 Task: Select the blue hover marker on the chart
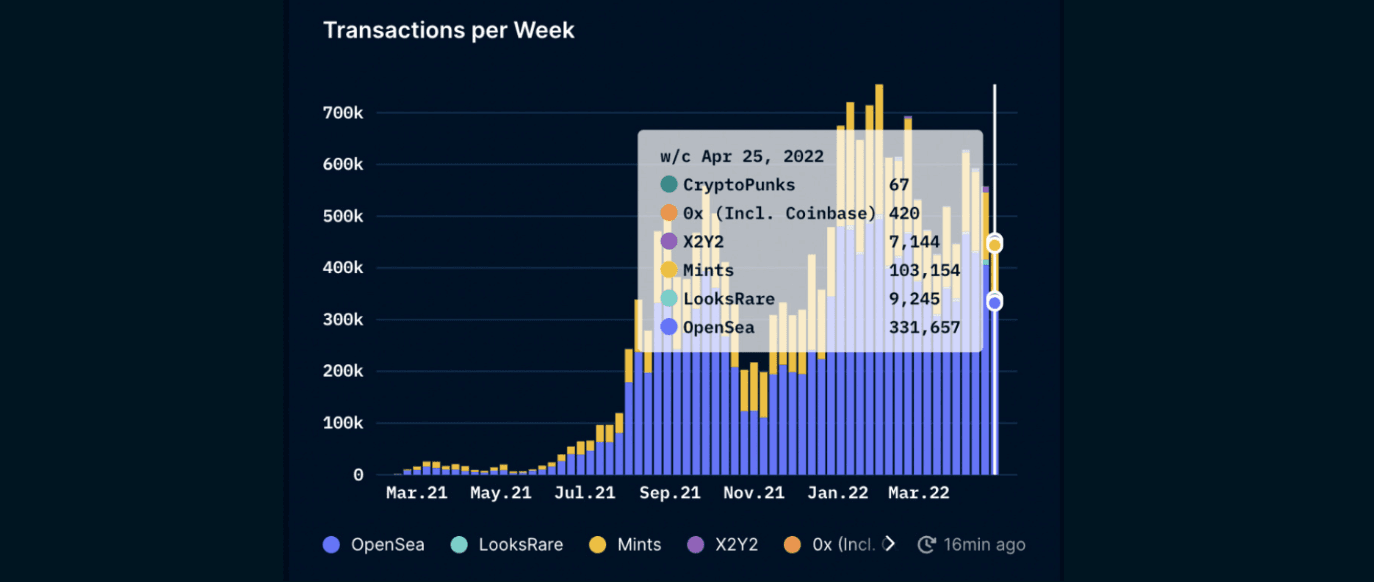[994, 302]
